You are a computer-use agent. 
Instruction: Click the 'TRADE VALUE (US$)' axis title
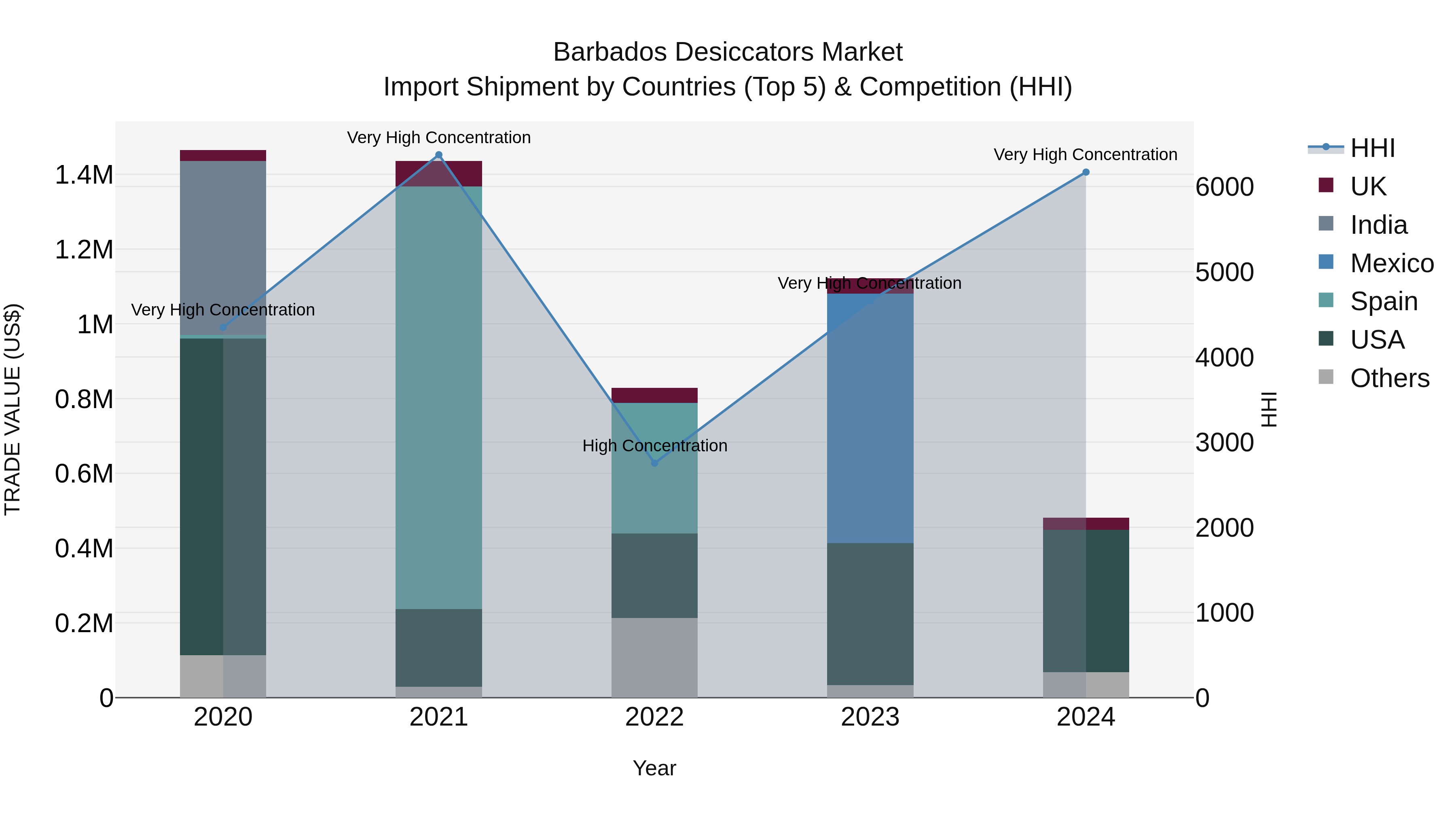[13, 409]
